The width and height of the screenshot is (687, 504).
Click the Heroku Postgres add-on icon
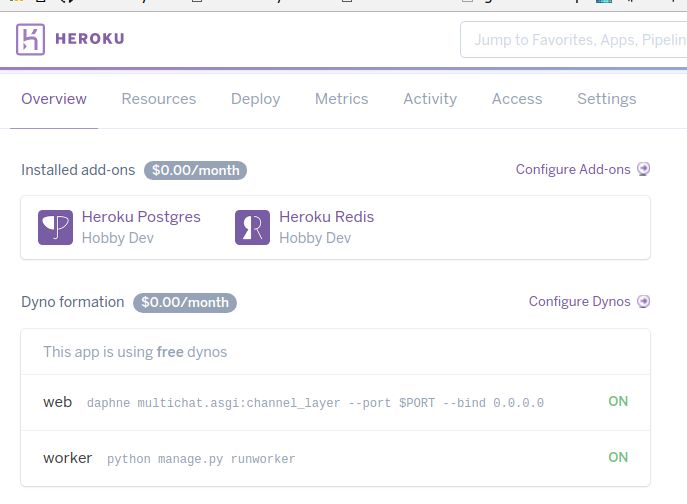tap(55, 227)
